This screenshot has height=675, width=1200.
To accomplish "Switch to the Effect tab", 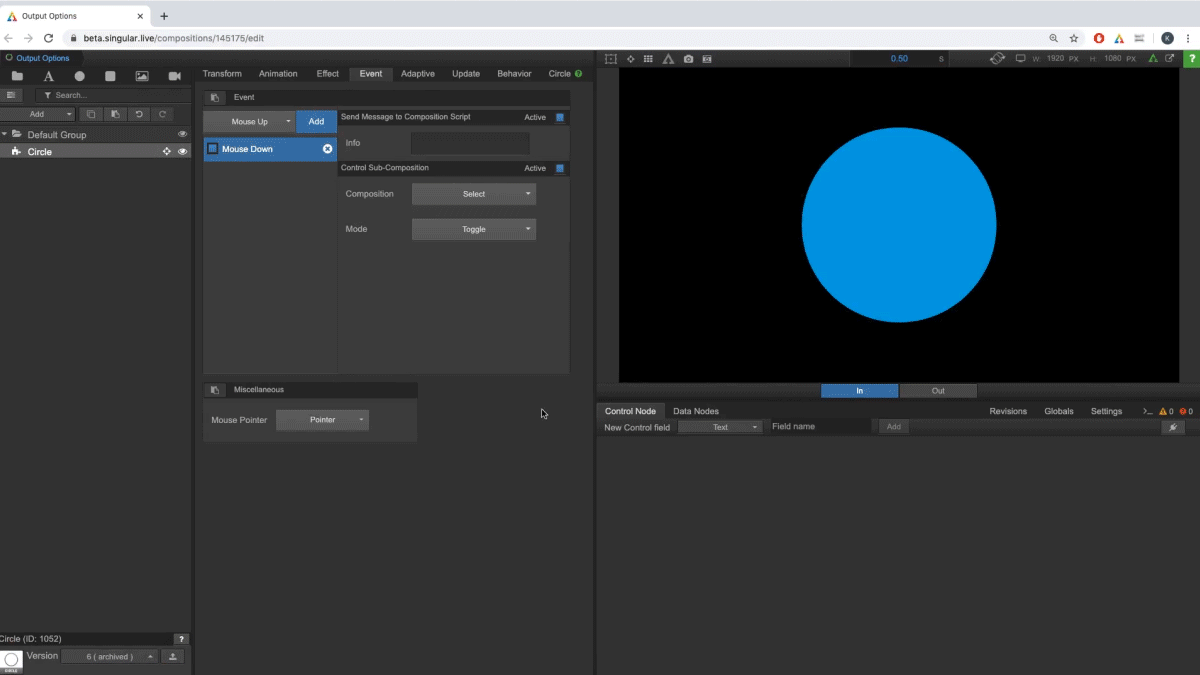I will (328, 74).
